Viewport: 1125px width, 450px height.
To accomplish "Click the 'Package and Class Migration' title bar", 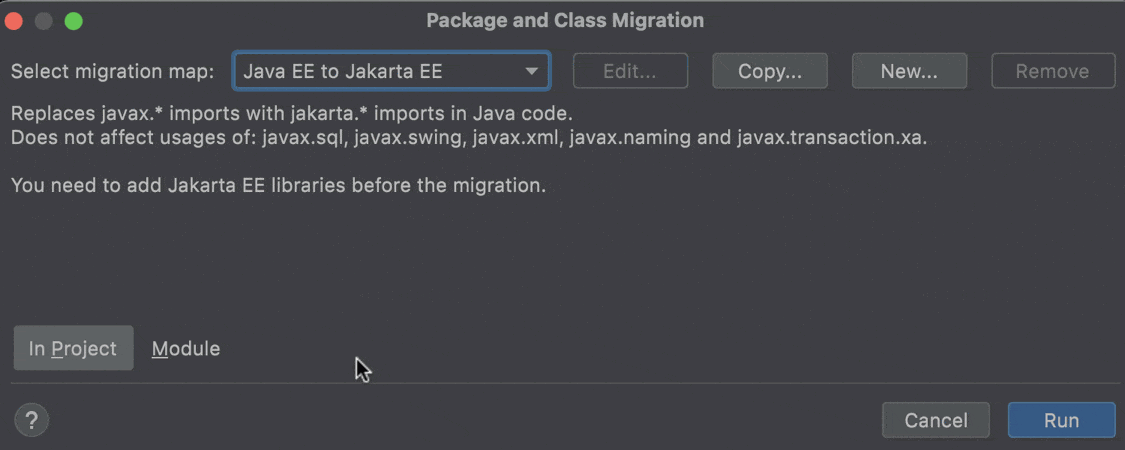I will pyautogui.click(x=565, y=20).
